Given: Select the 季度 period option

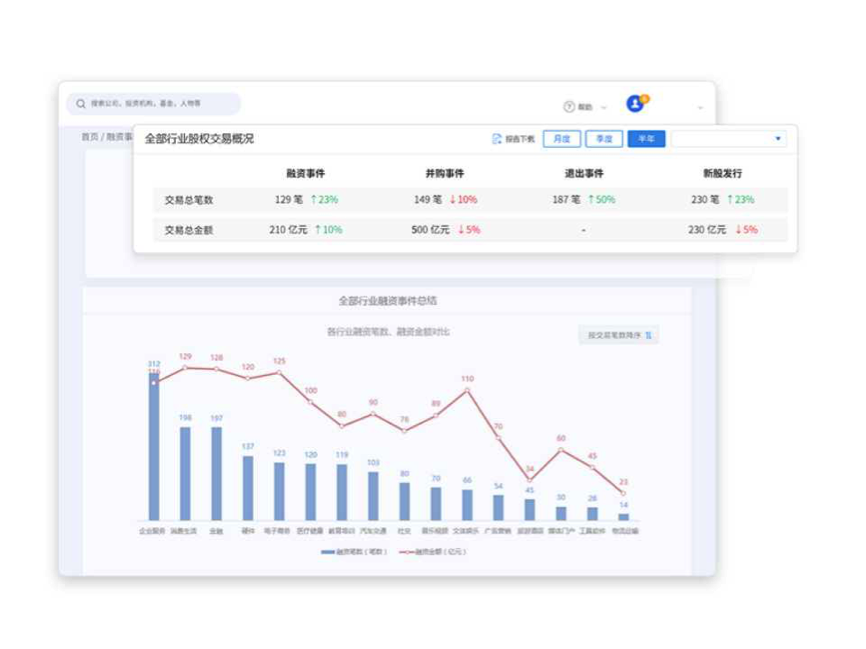Looking at the screenshot, I should click(x=604, y=139).
